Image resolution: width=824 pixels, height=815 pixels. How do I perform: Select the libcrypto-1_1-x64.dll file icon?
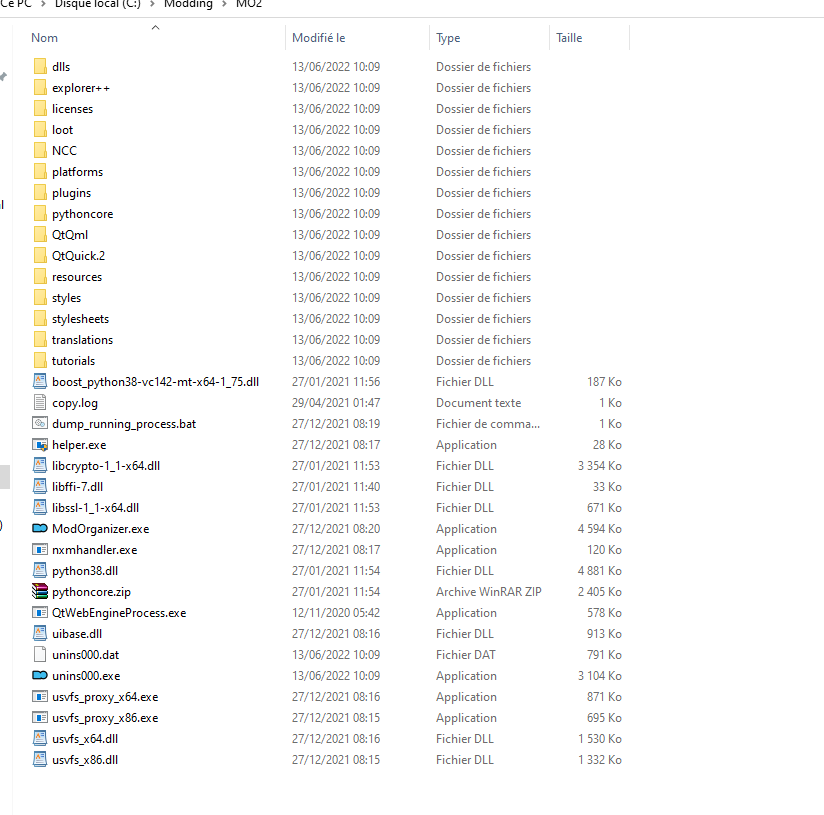point(40,466)
